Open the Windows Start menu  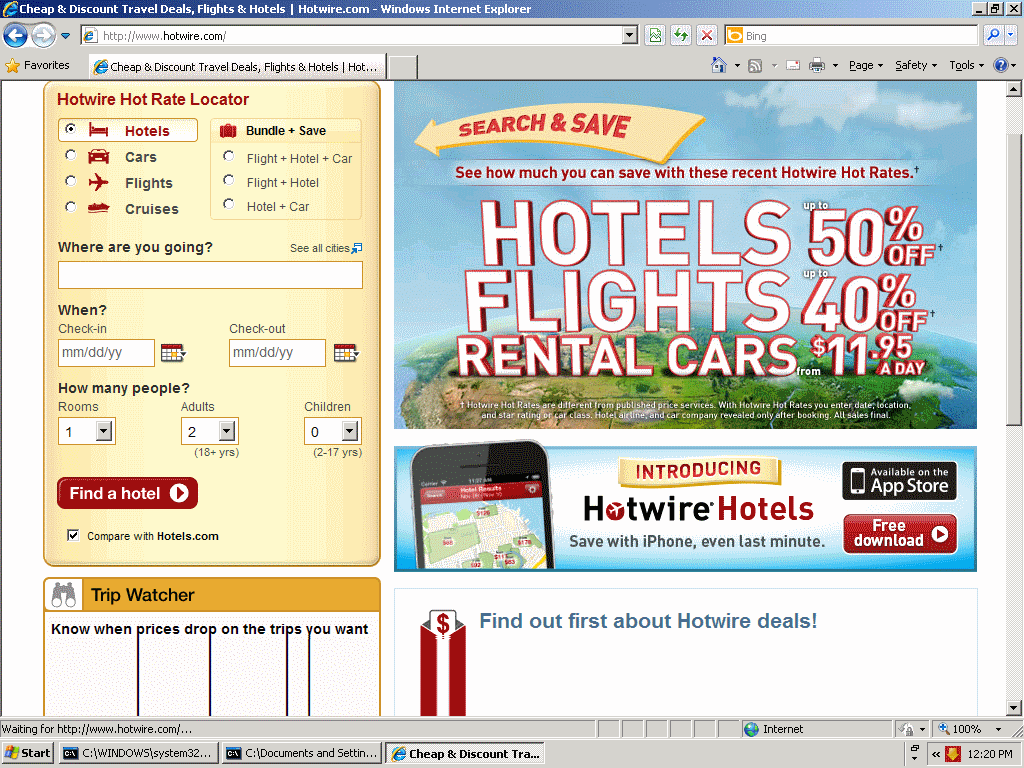tap(27, 753)
